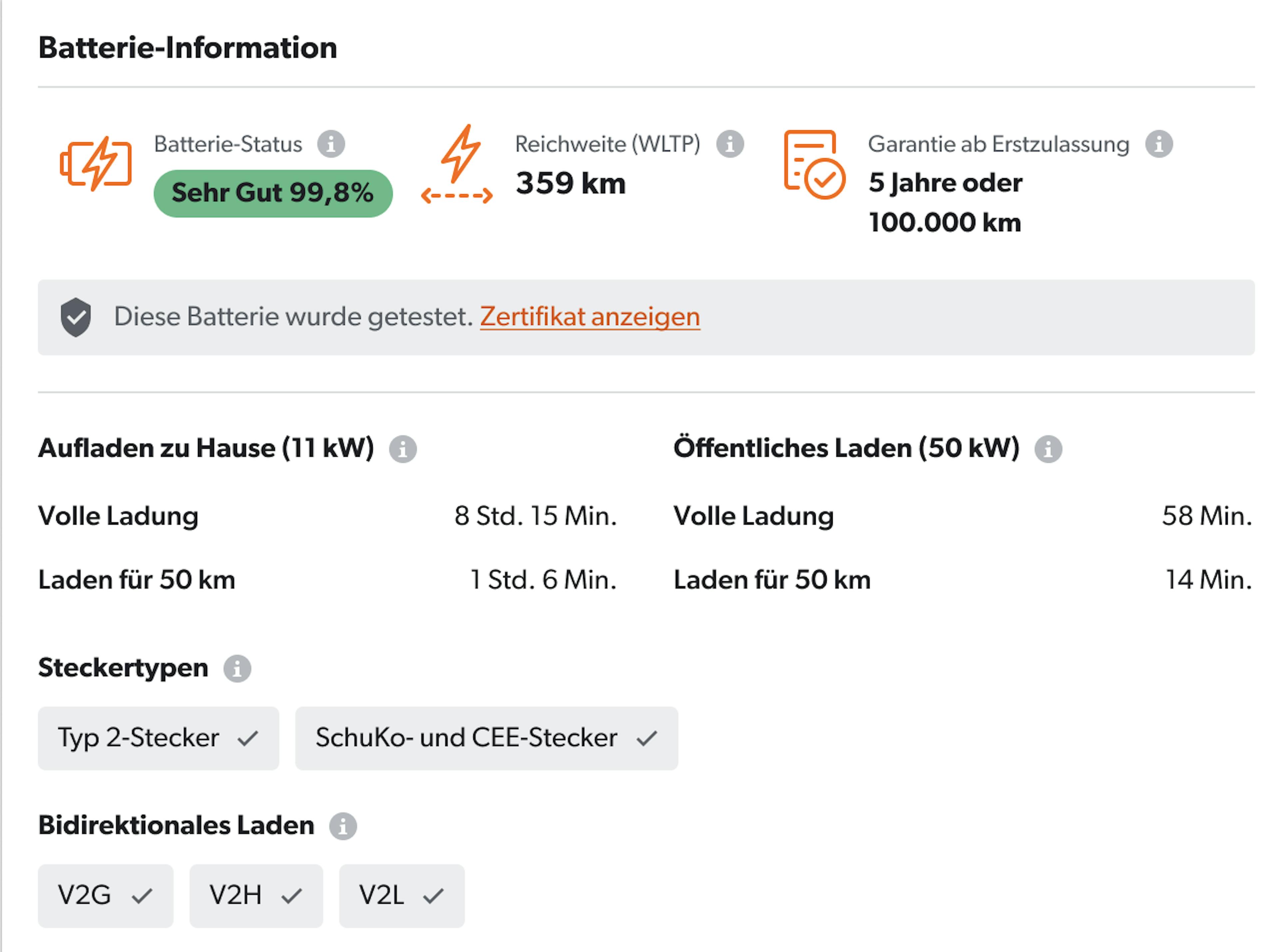Image resolution: width=1279 pixels, height=952 pixels.
Task: Open info icon beside Aufladen zu Hause (11 kW)
Action: (x=403, y=449)
